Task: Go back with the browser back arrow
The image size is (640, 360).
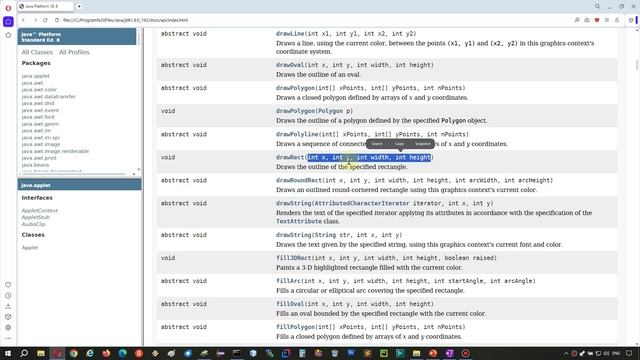Action: tap(23, 20)
